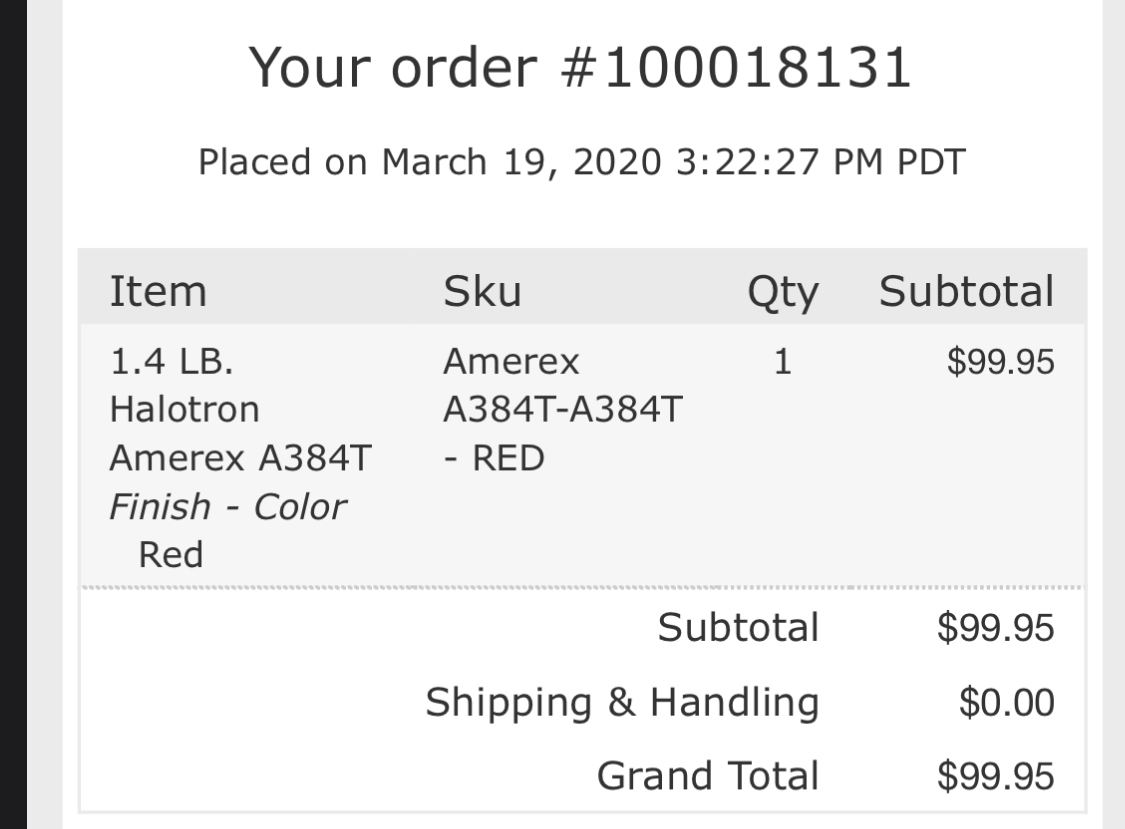Click the item row's $99.95 price
Viewport: 1125px width, 829px height.
1000,363
